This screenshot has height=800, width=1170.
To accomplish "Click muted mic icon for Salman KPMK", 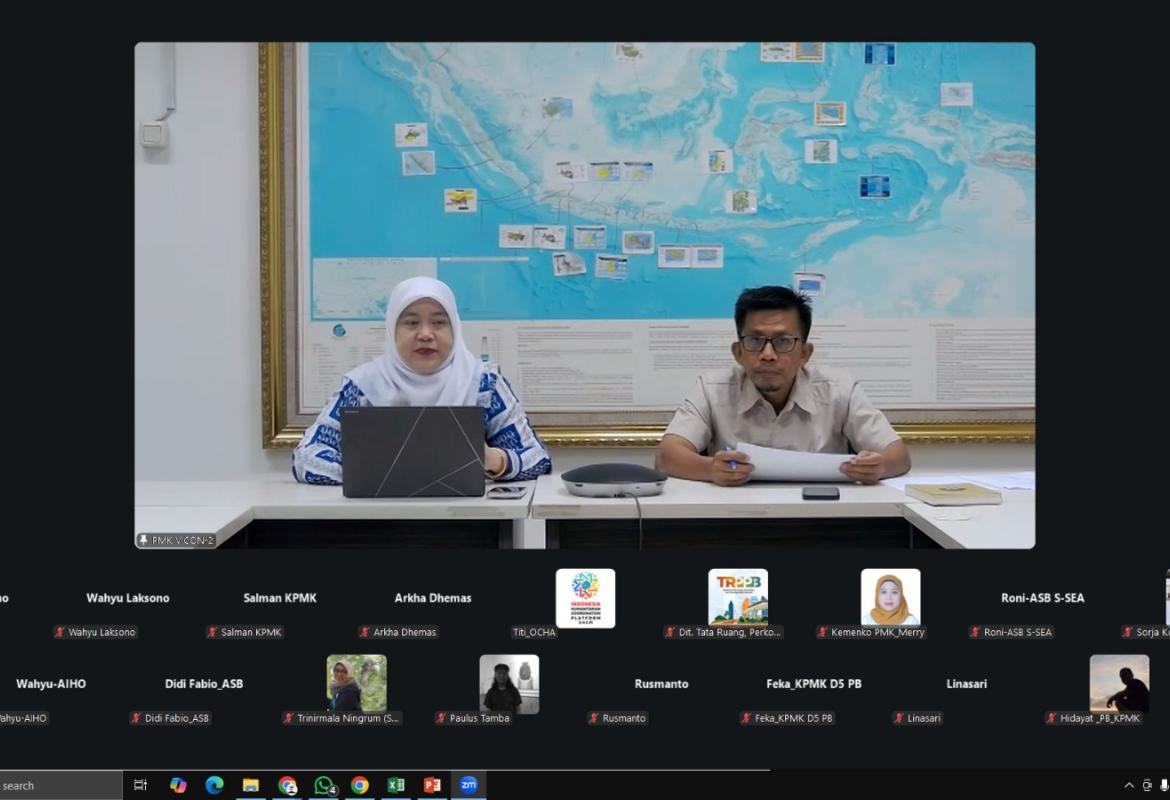I will (212, 632).
